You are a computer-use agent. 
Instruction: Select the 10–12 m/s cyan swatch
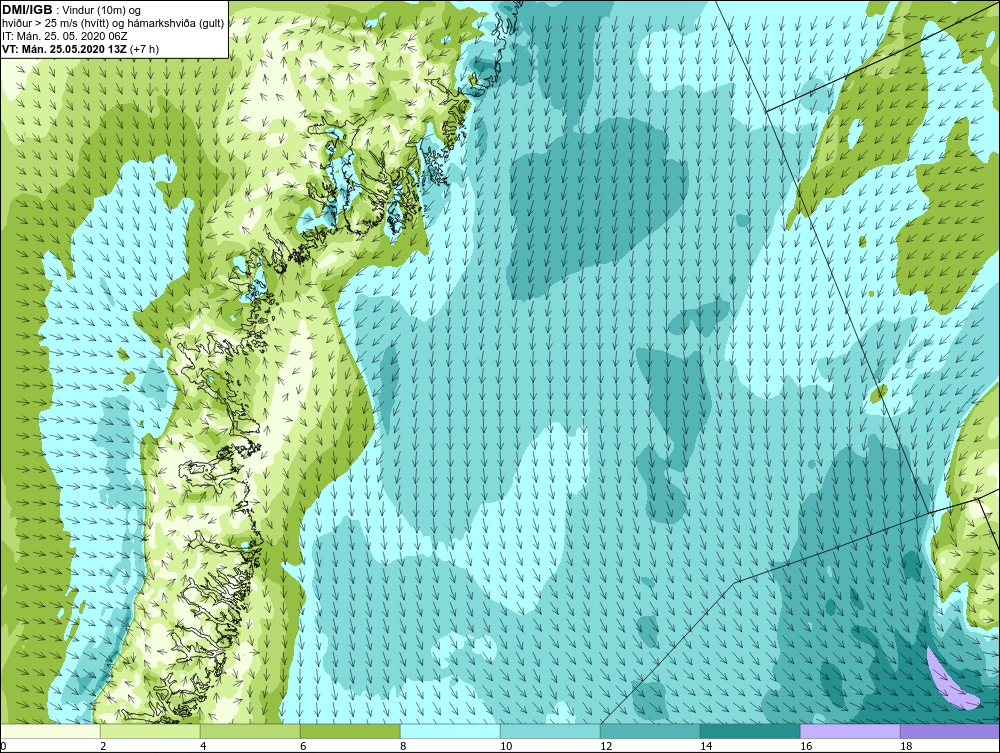point(550,731)
